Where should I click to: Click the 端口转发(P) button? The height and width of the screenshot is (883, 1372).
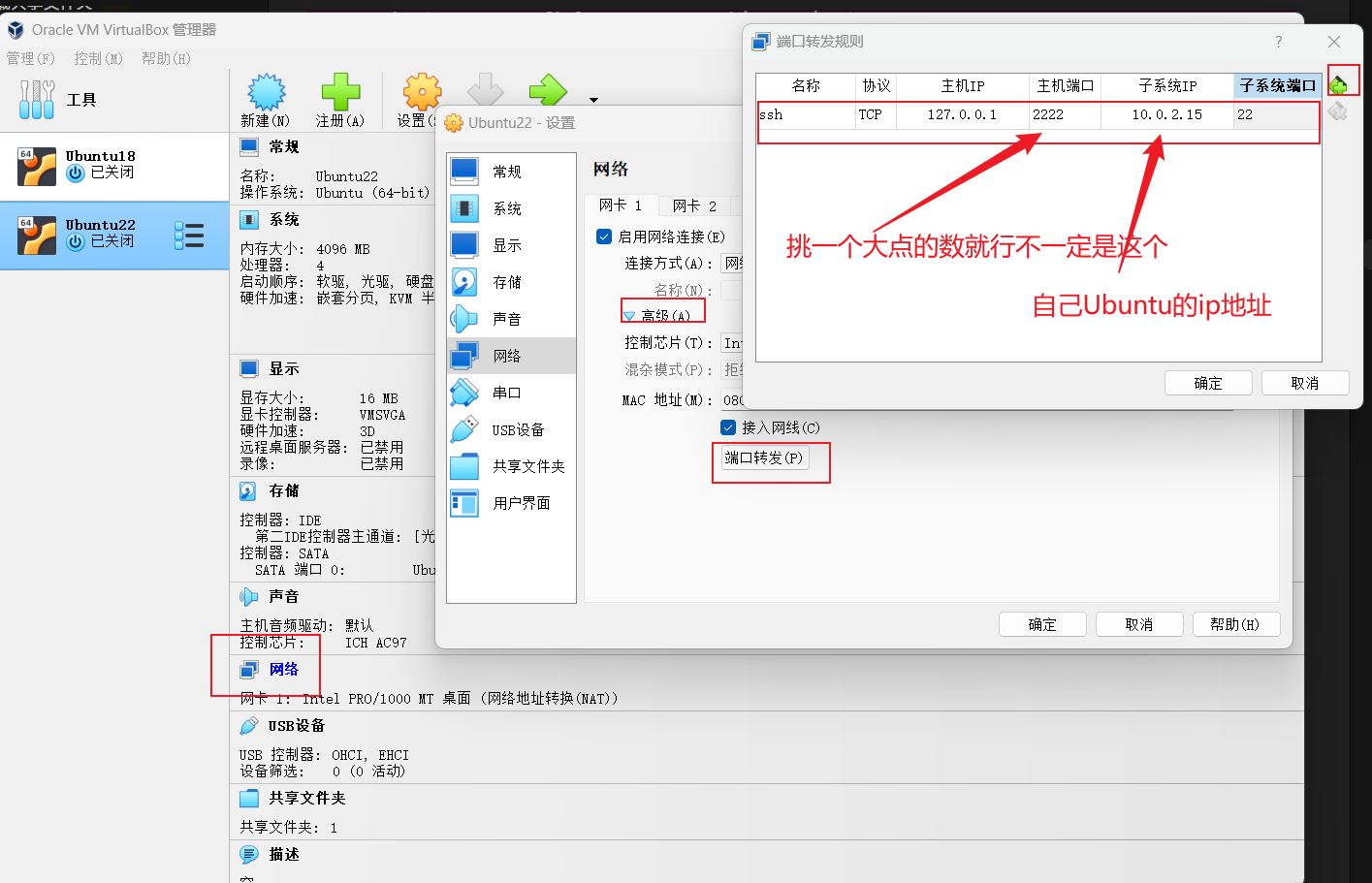pyautogui.click(x=764, y=457)
